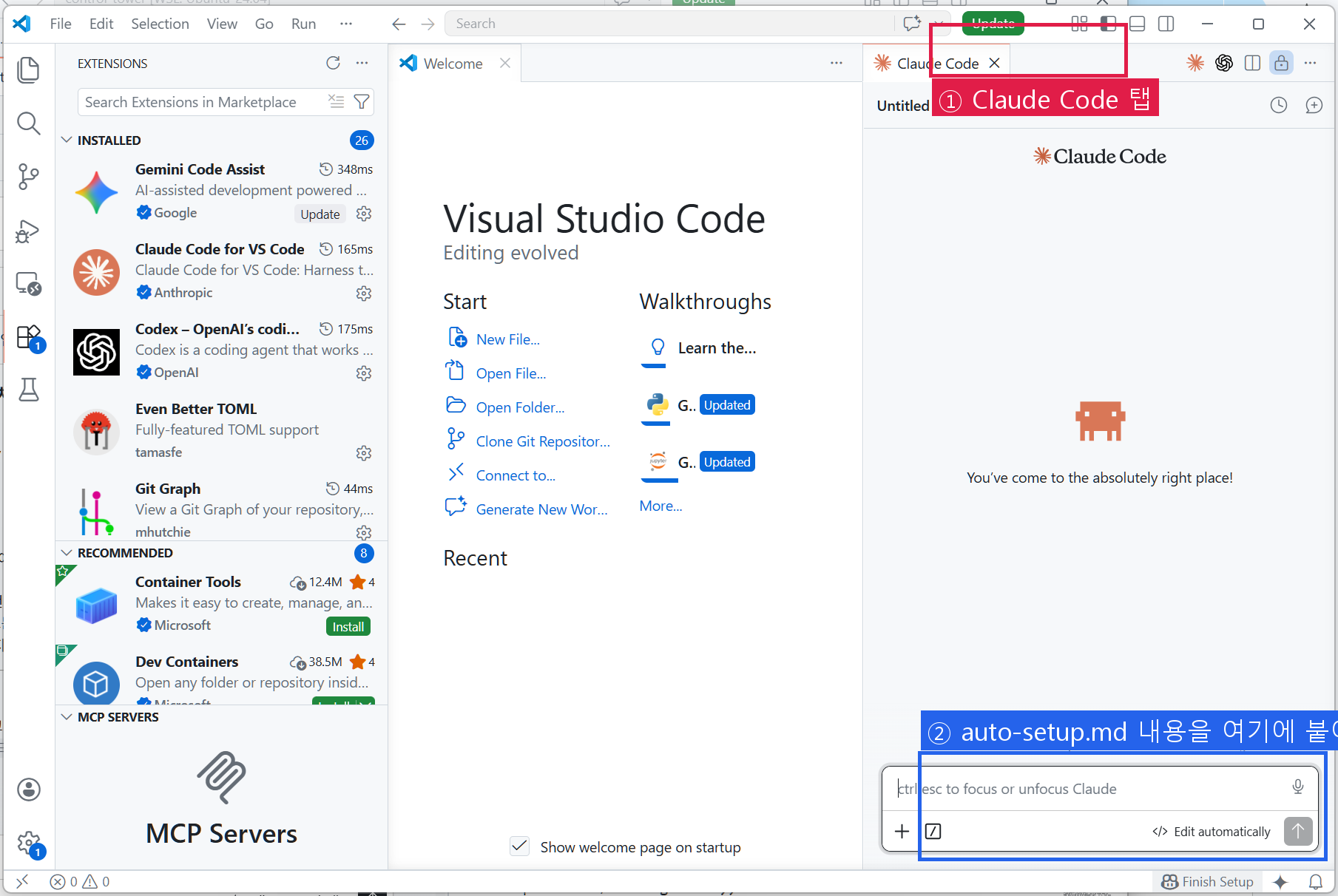Toggle Show welcome page on startup
This screenshot has height=896, width=1338.
coord(520,846)
